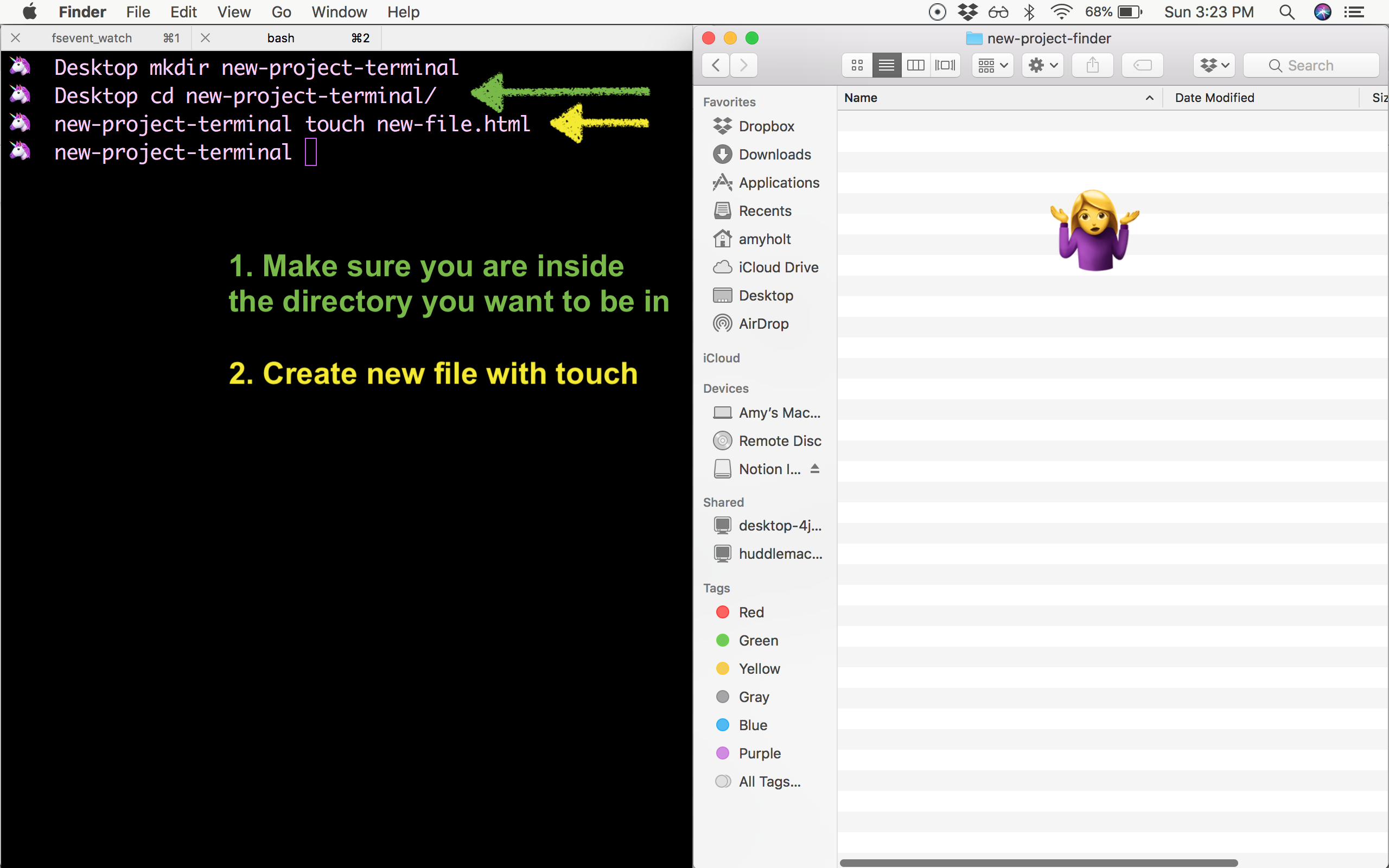Image resolution: width=1389 pixels, height=868 pixels.
Task: Open Spotlight search in menu bar
Action: click(x=1287, y=12)
